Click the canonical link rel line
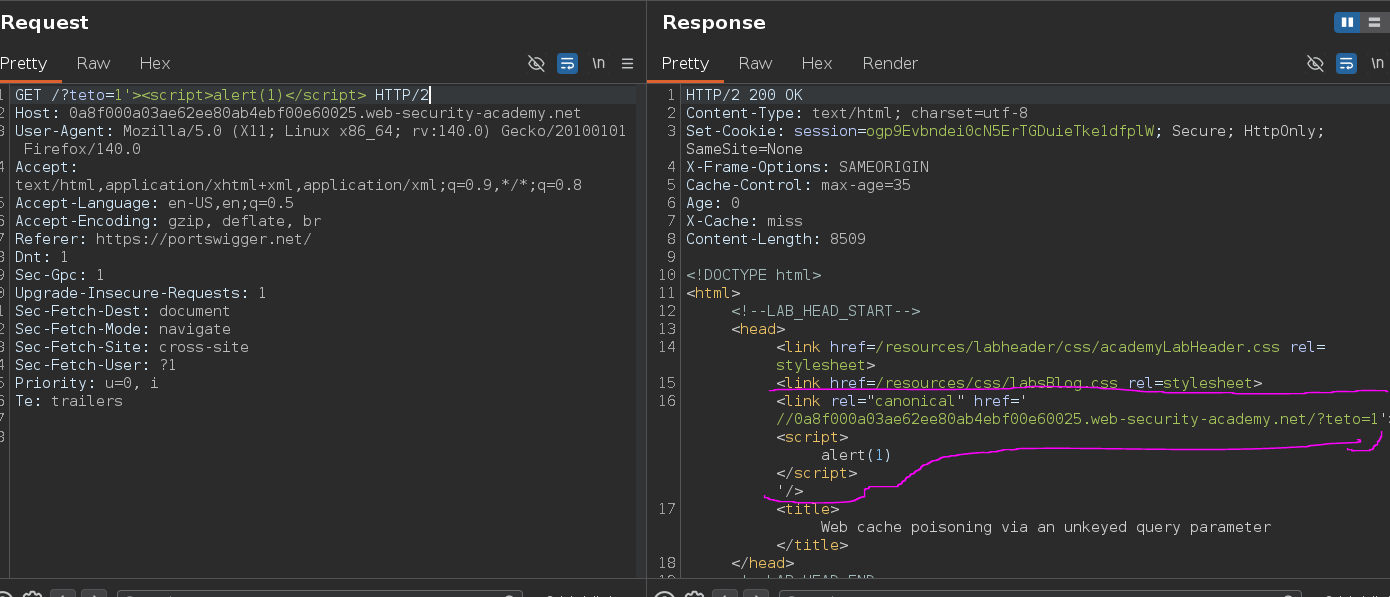The image size is (1390, 597). click(903, 401)
